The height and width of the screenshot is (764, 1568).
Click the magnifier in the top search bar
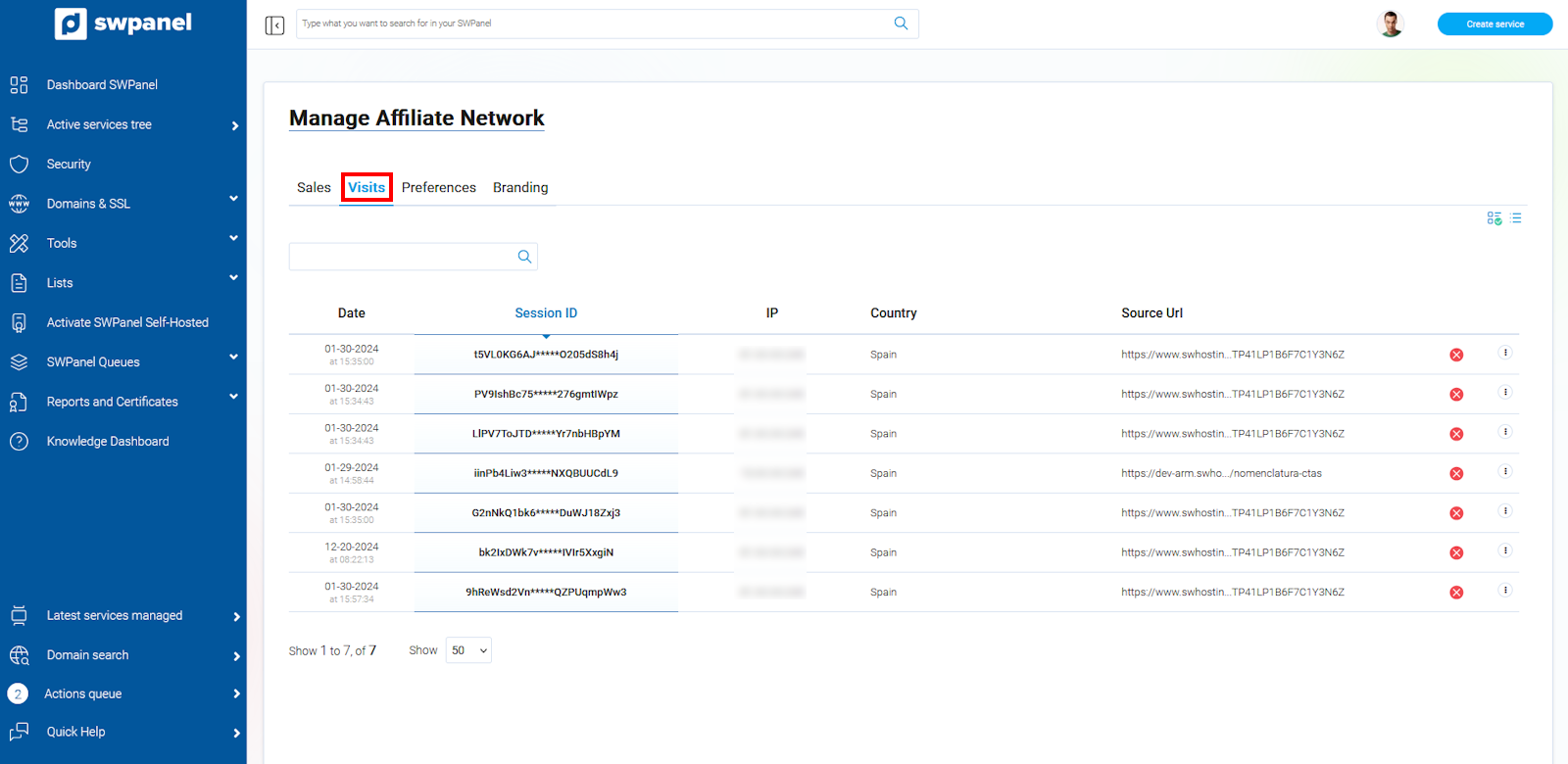tap(901, 24)
